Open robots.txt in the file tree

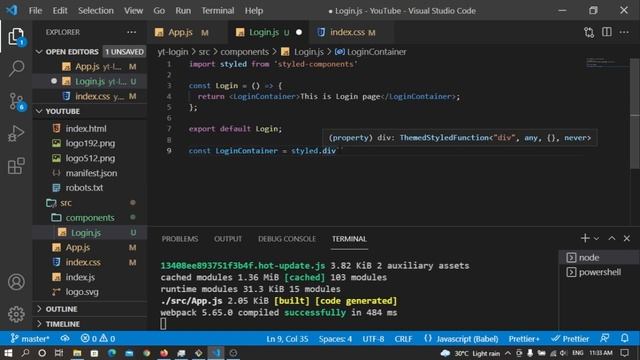click(90, 188)
